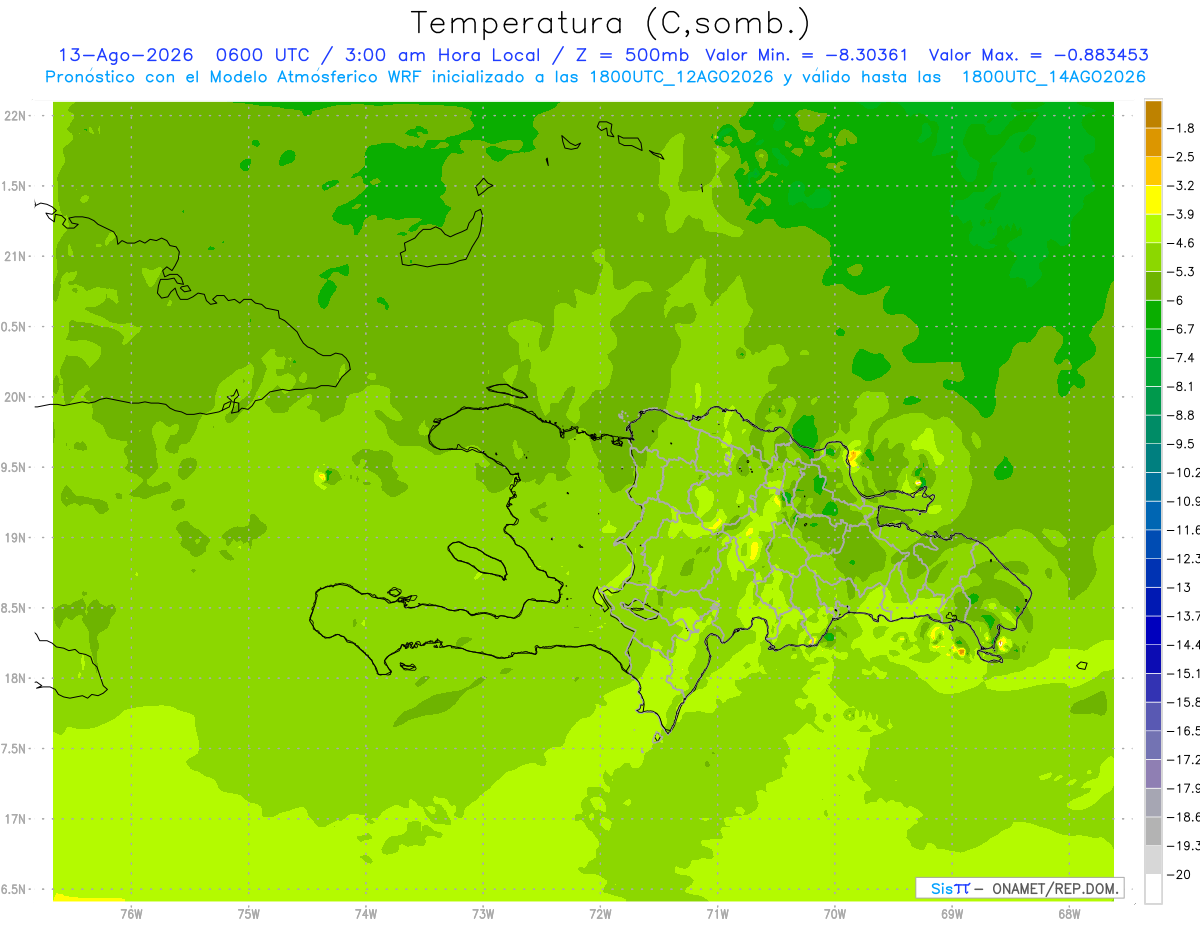The image size is (1200, 927).
Task: Click the "71W" longitude axis label
Action: (x=717, y=914)
